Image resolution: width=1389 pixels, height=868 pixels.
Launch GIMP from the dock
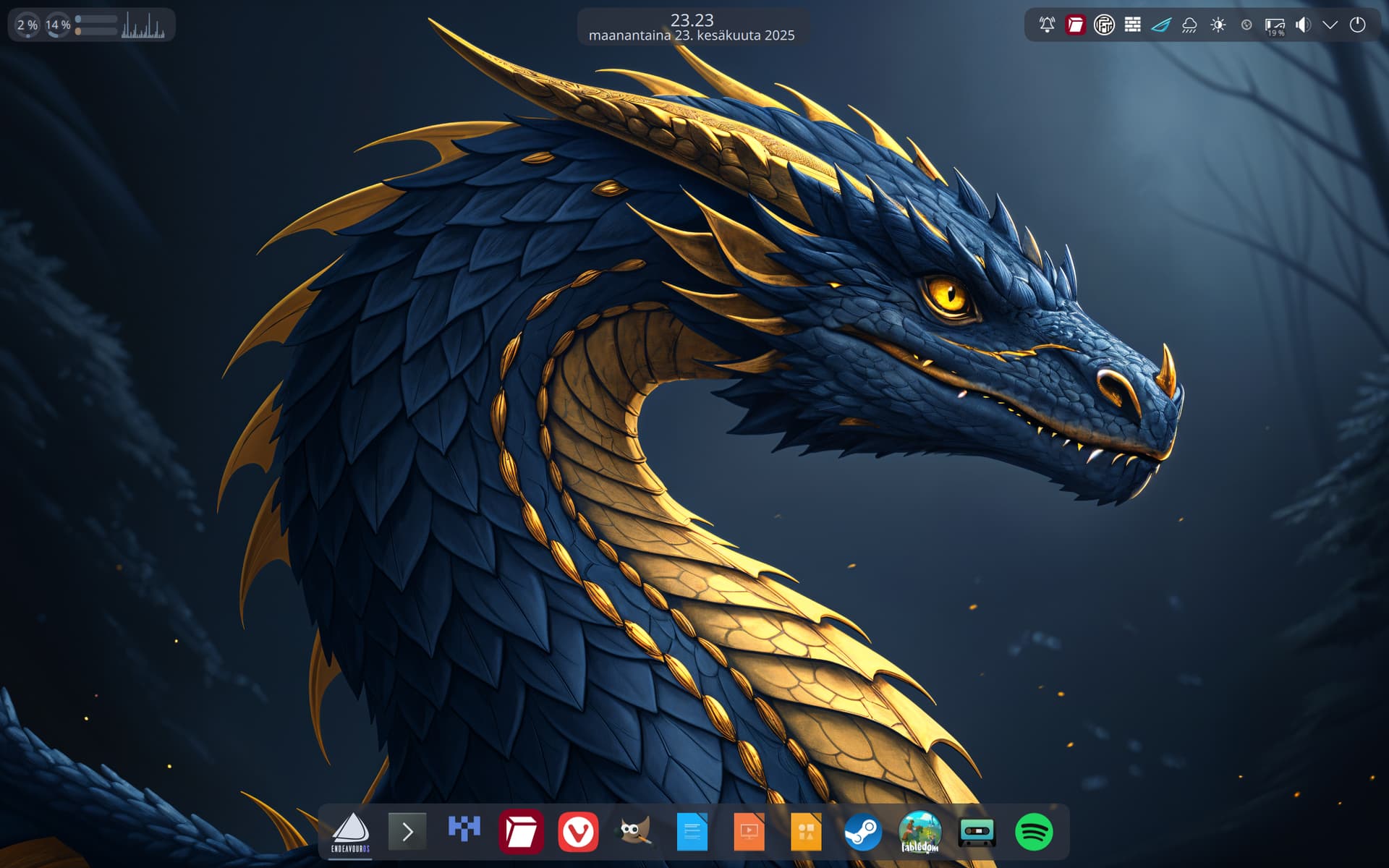635,832
